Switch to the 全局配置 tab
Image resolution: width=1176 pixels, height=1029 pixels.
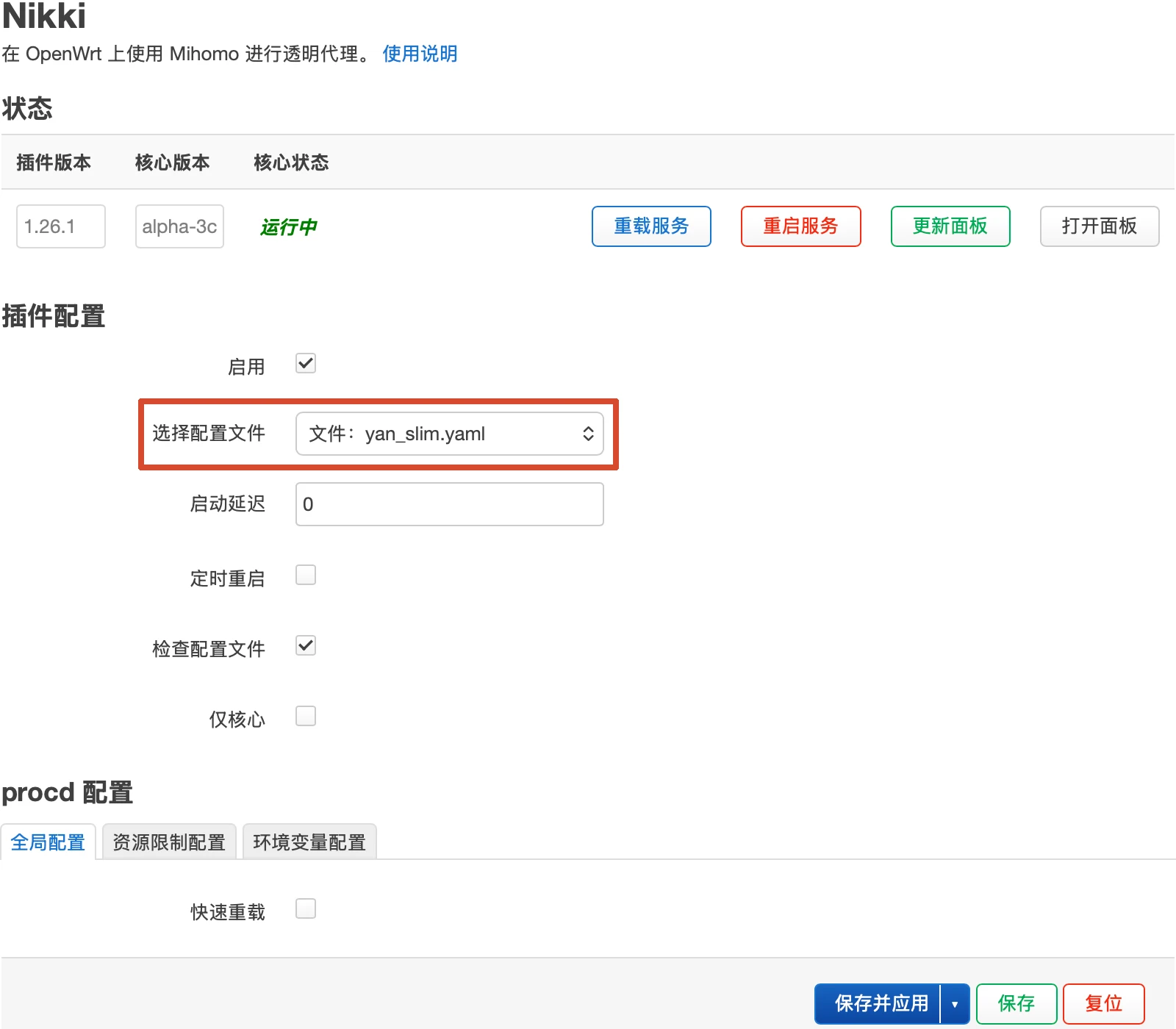[x=48, y=842]
